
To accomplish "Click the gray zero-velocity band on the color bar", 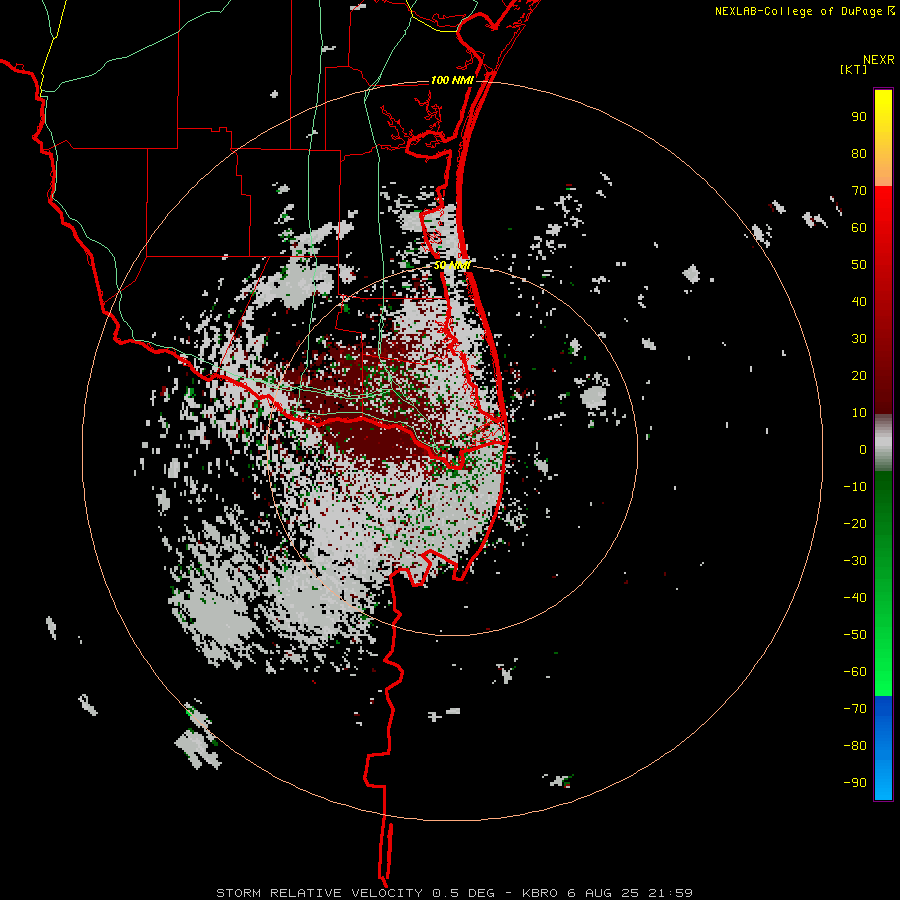I will pyautogui.click(x=883, y=443).
